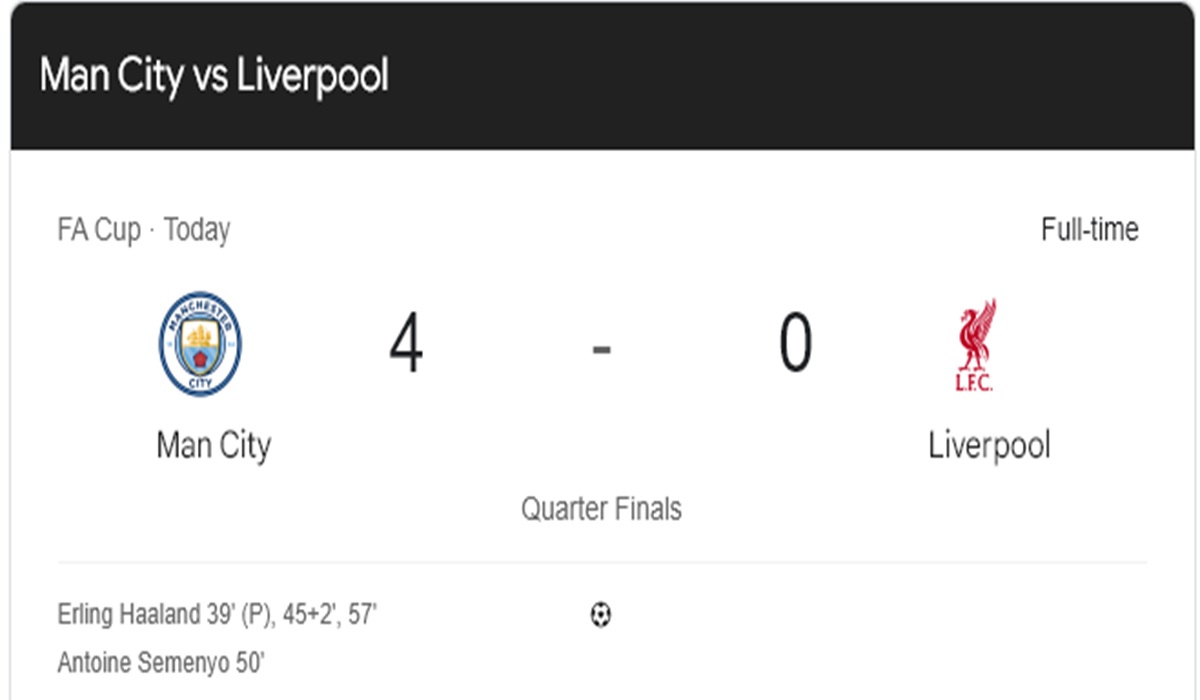Click the dash between the scores
This screenshot has width=1200, height=700.
tap(601, 350)
